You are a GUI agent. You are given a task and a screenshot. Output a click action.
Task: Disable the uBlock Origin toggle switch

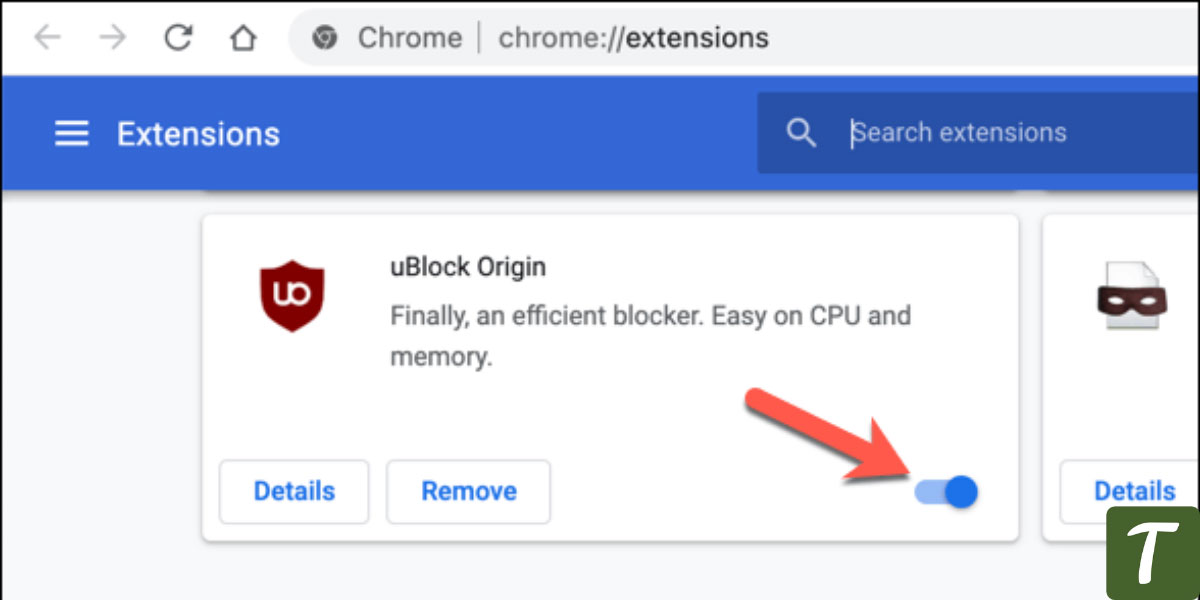(946, 491)
